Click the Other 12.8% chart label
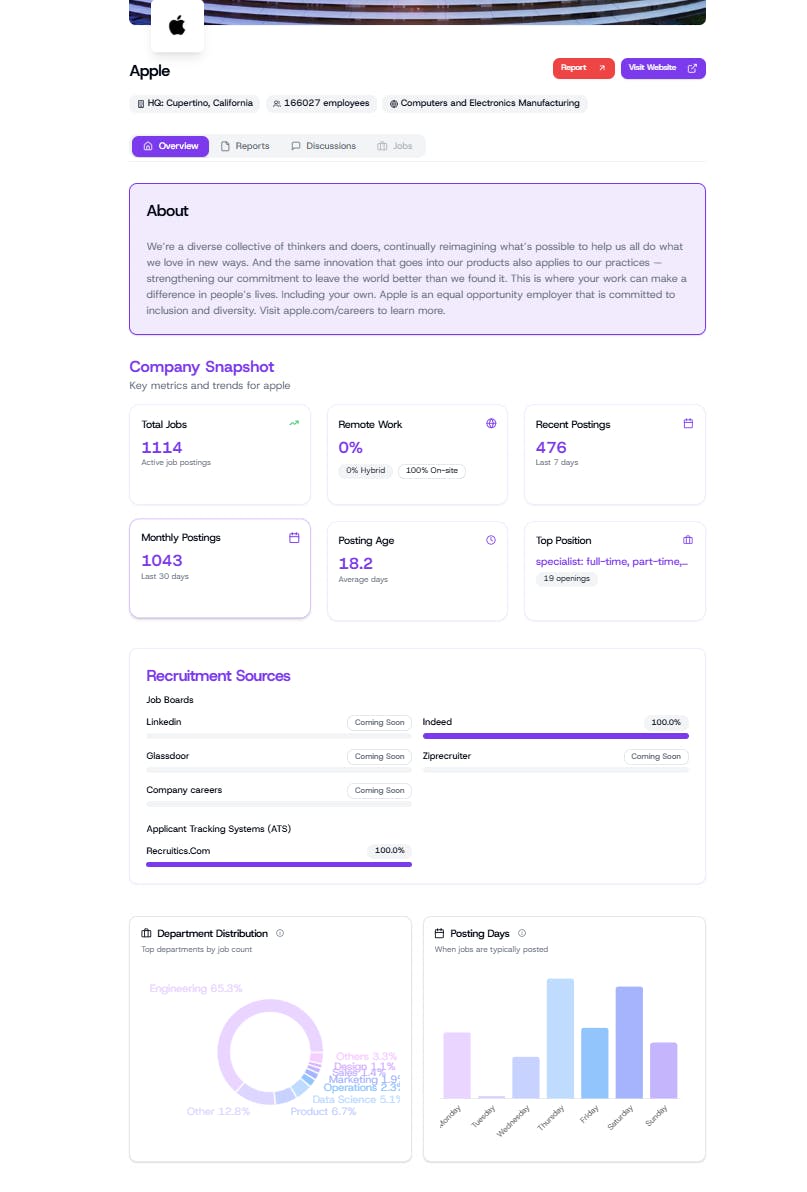The height and width of the screenshot is (1192, 807). point(218,1112)
